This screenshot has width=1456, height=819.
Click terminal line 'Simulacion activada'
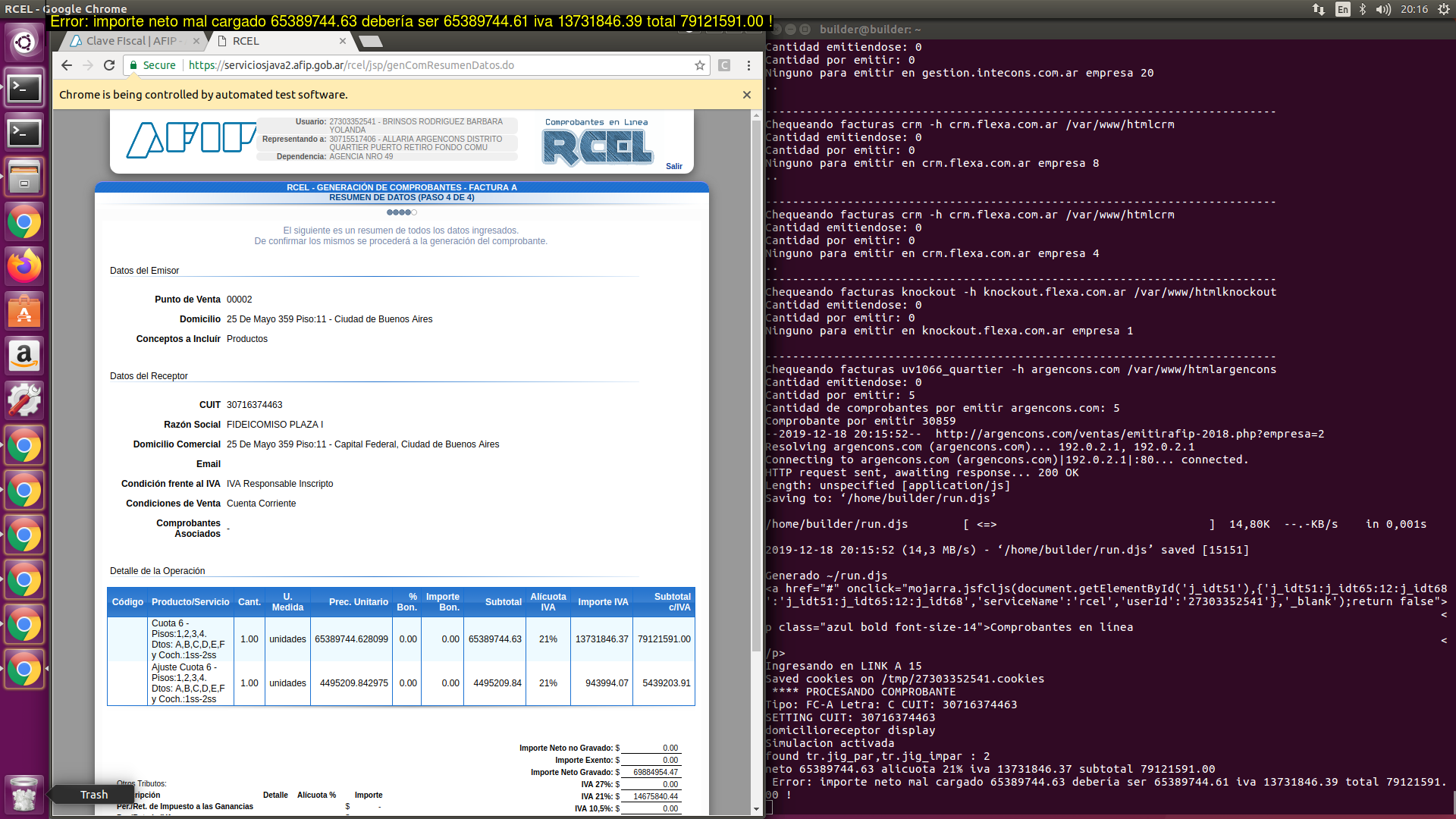[830, 743]
